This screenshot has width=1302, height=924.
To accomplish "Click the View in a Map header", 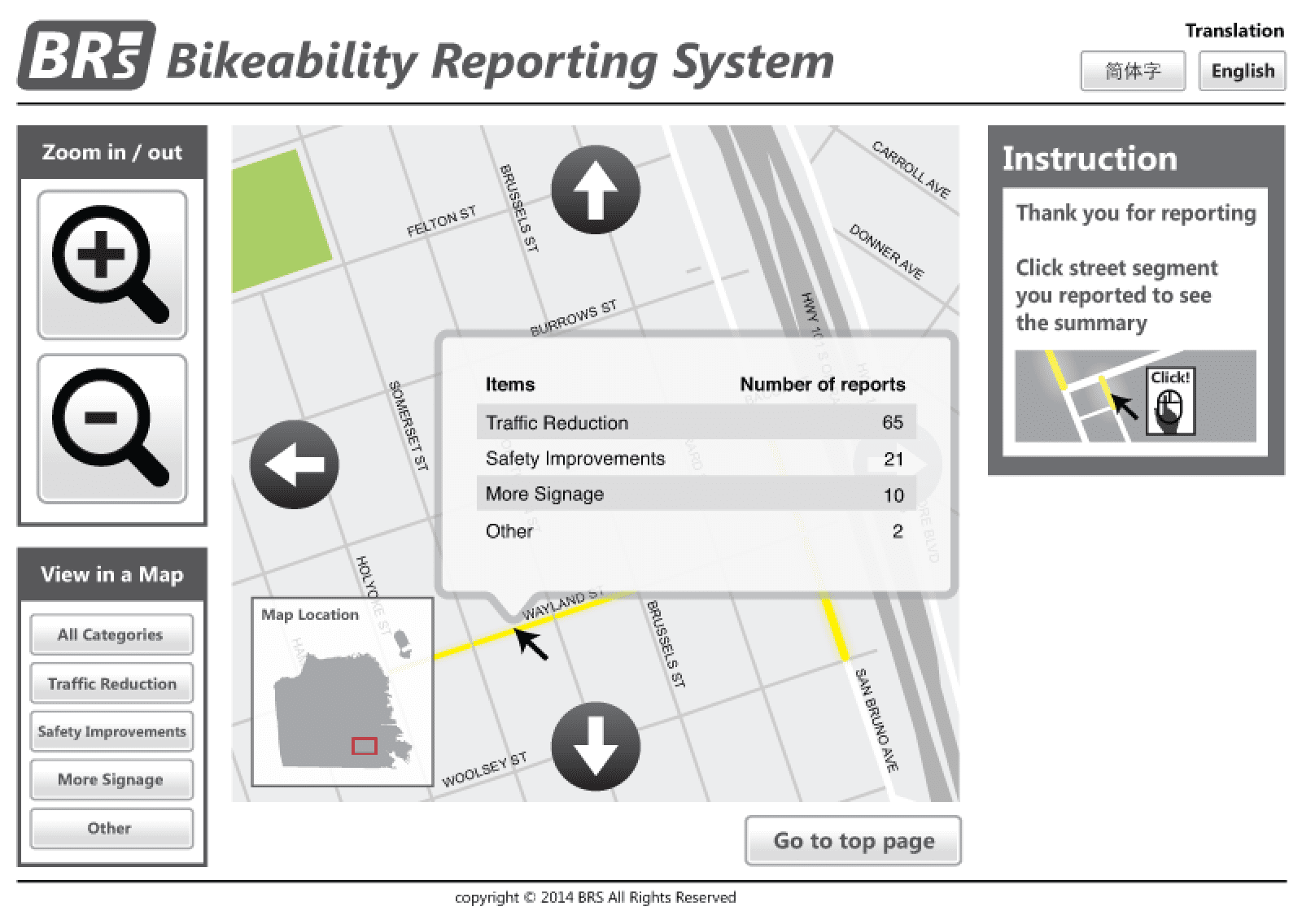I will coord(112,574).
